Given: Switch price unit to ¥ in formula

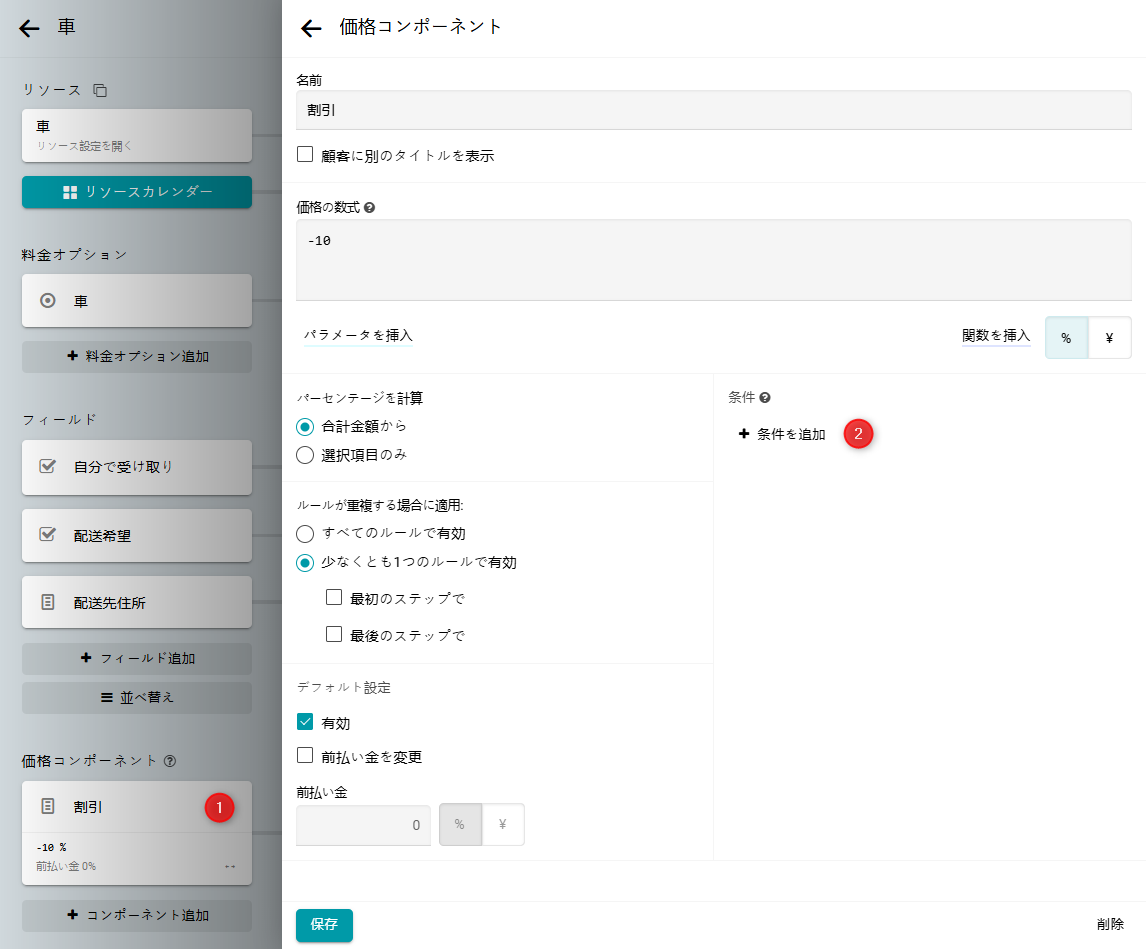Looking at the screenshot, I should pyautogui.click(x=1109, y=338).
